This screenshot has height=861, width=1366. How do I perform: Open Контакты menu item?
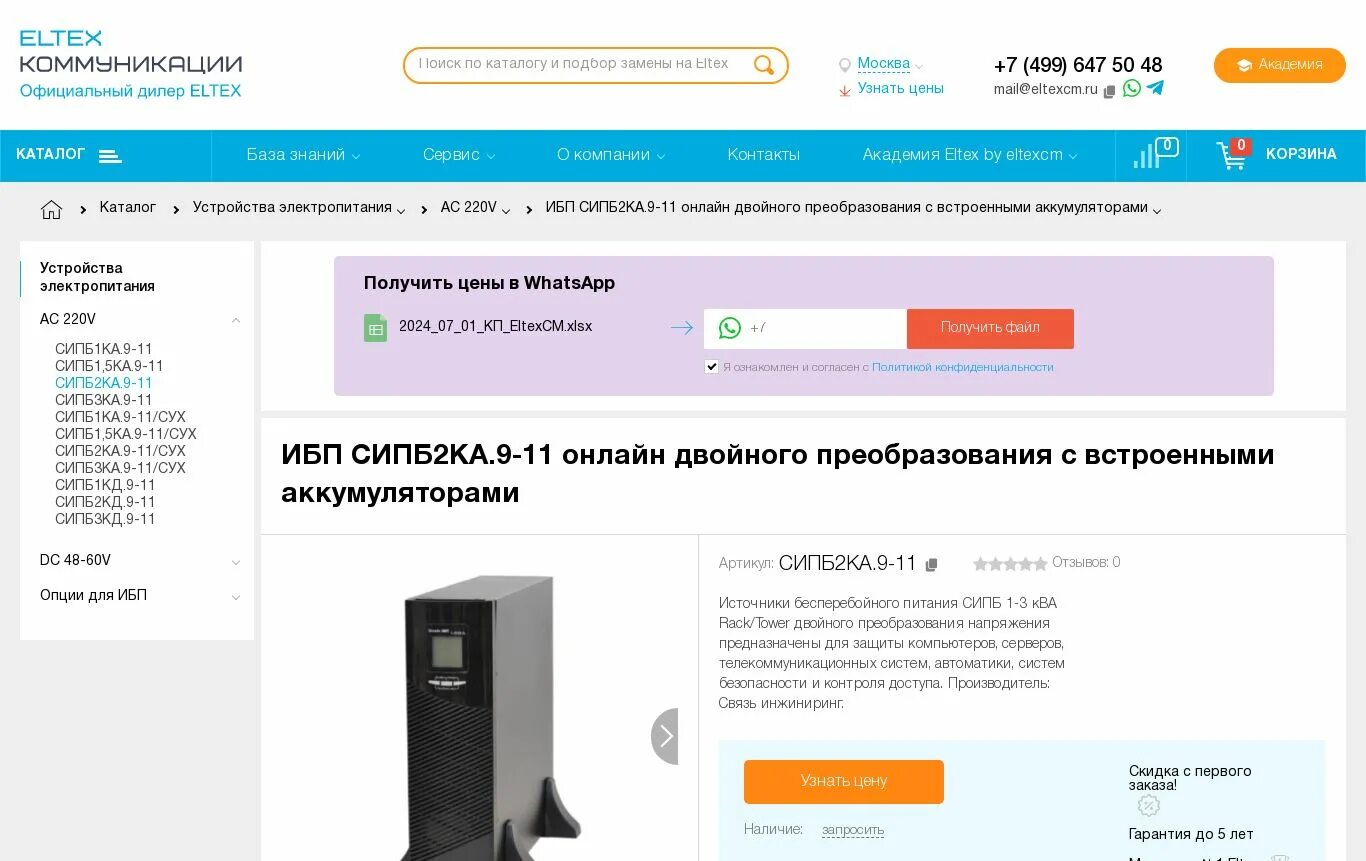coord(764,155)
